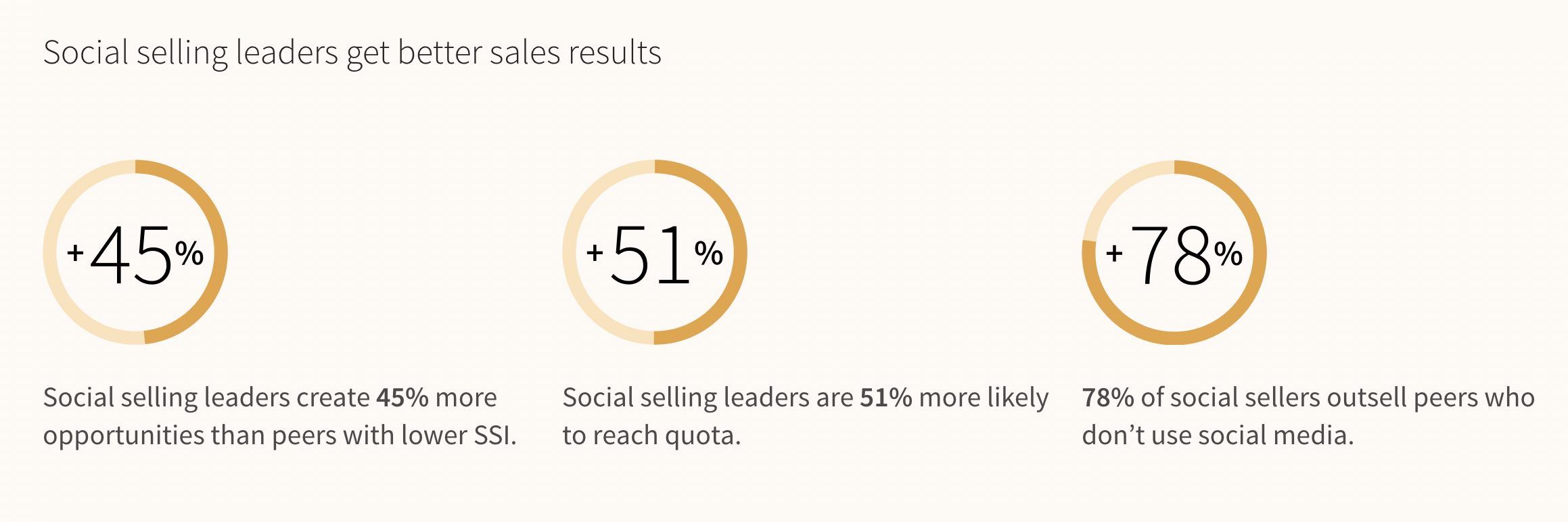Click the large 51 number in middle circle
Viewport: 1568px width, 522px height.
click(x=650, y=256)
